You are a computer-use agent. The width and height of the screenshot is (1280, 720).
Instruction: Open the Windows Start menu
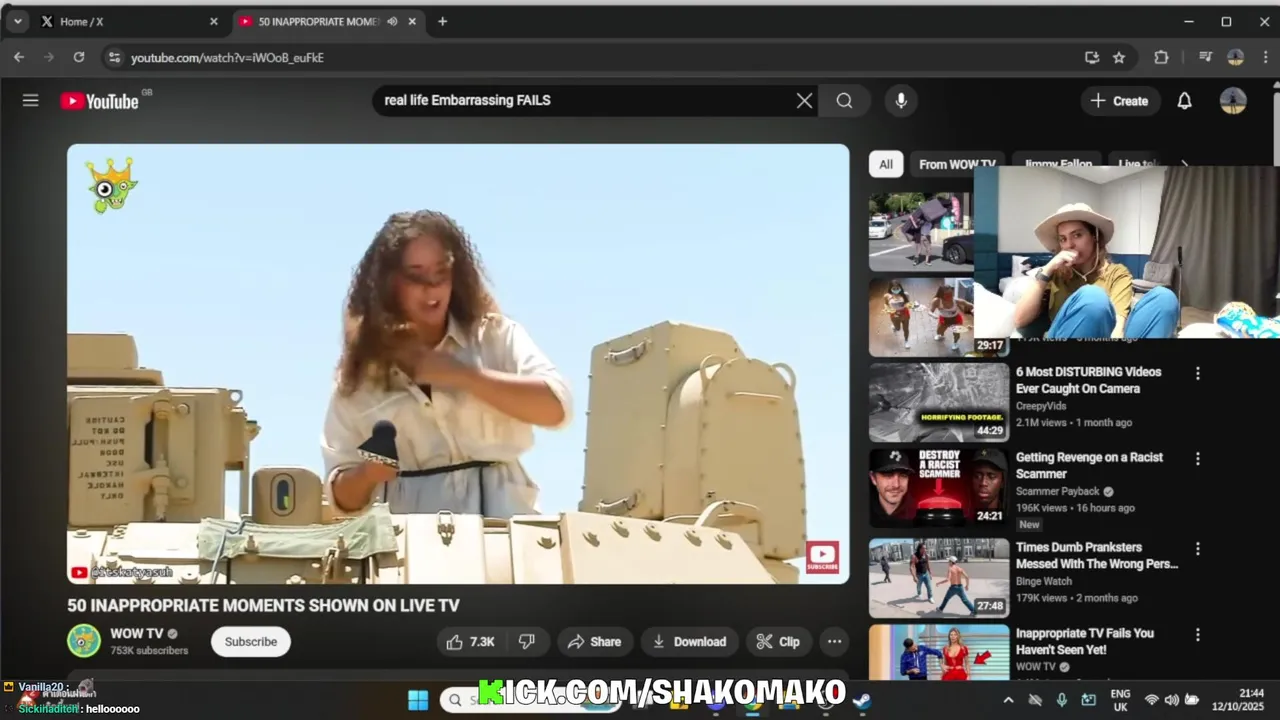[418, 700]
